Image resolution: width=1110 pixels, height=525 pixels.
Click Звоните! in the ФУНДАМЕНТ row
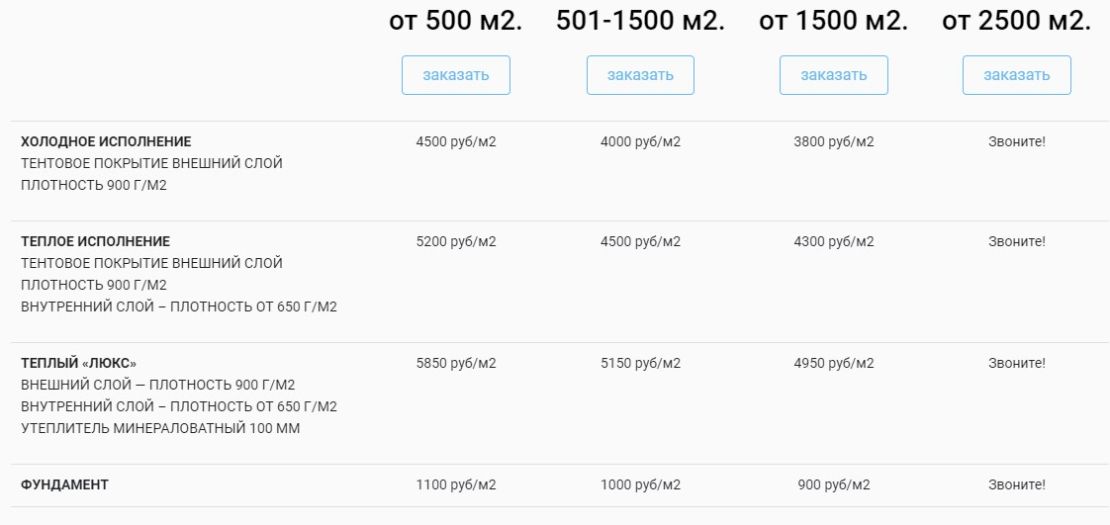(x=1017, y=485)
